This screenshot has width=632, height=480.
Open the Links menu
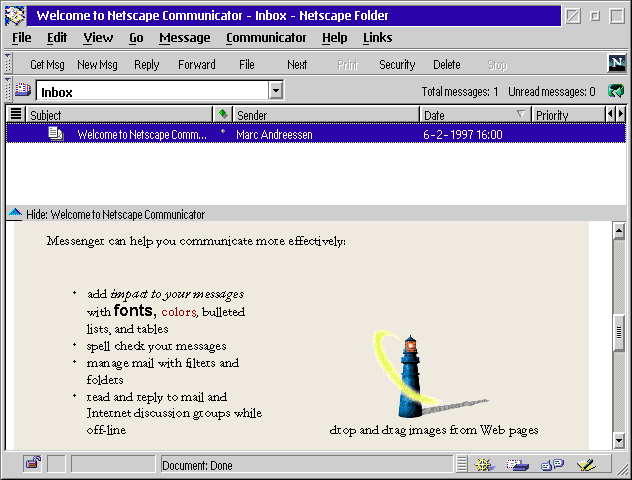(x=377, y=38)
